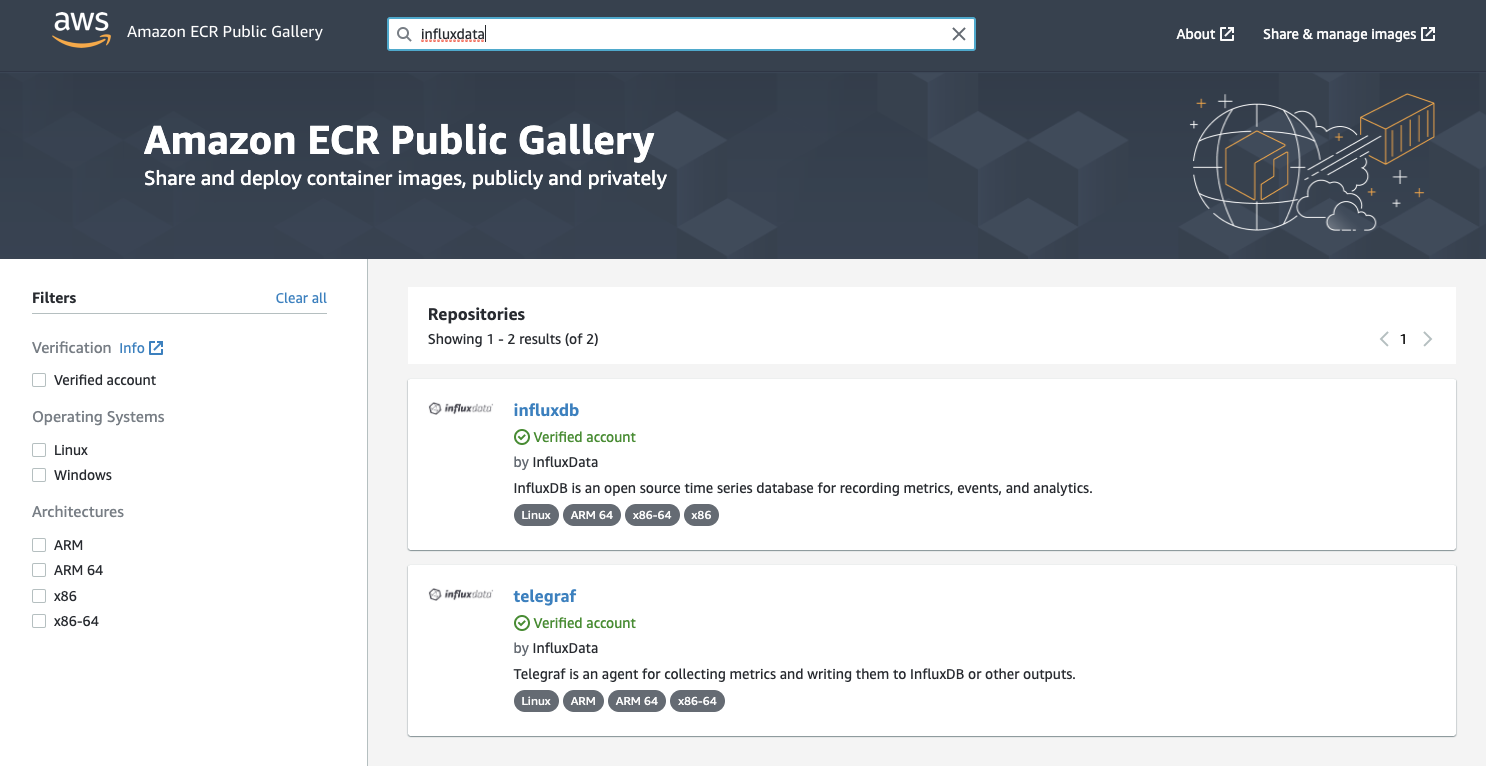Viewport: 1486px width, 766px height.
Task: Tick the ARM architecture checkbox
Action: [x=39, y=545]
